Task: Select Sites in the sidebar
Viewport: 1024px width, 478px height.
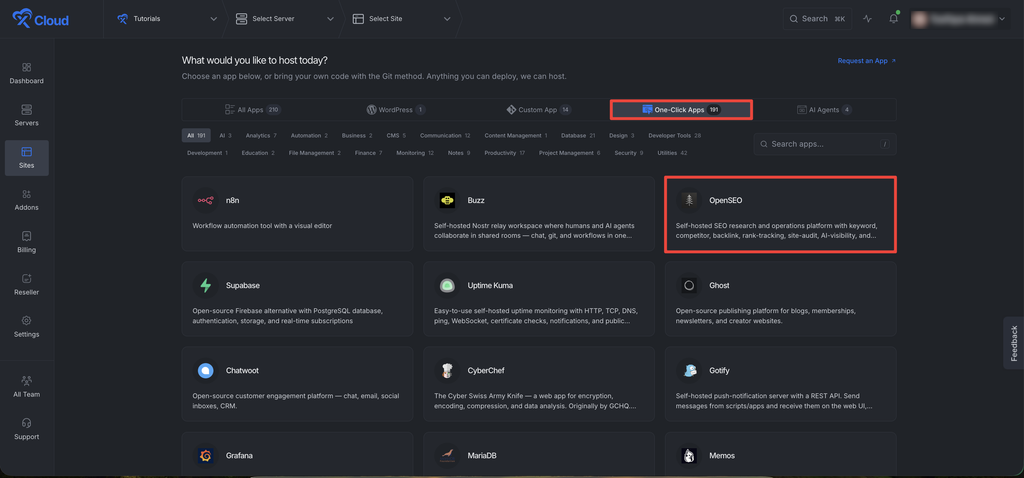Action: point(26,158)
